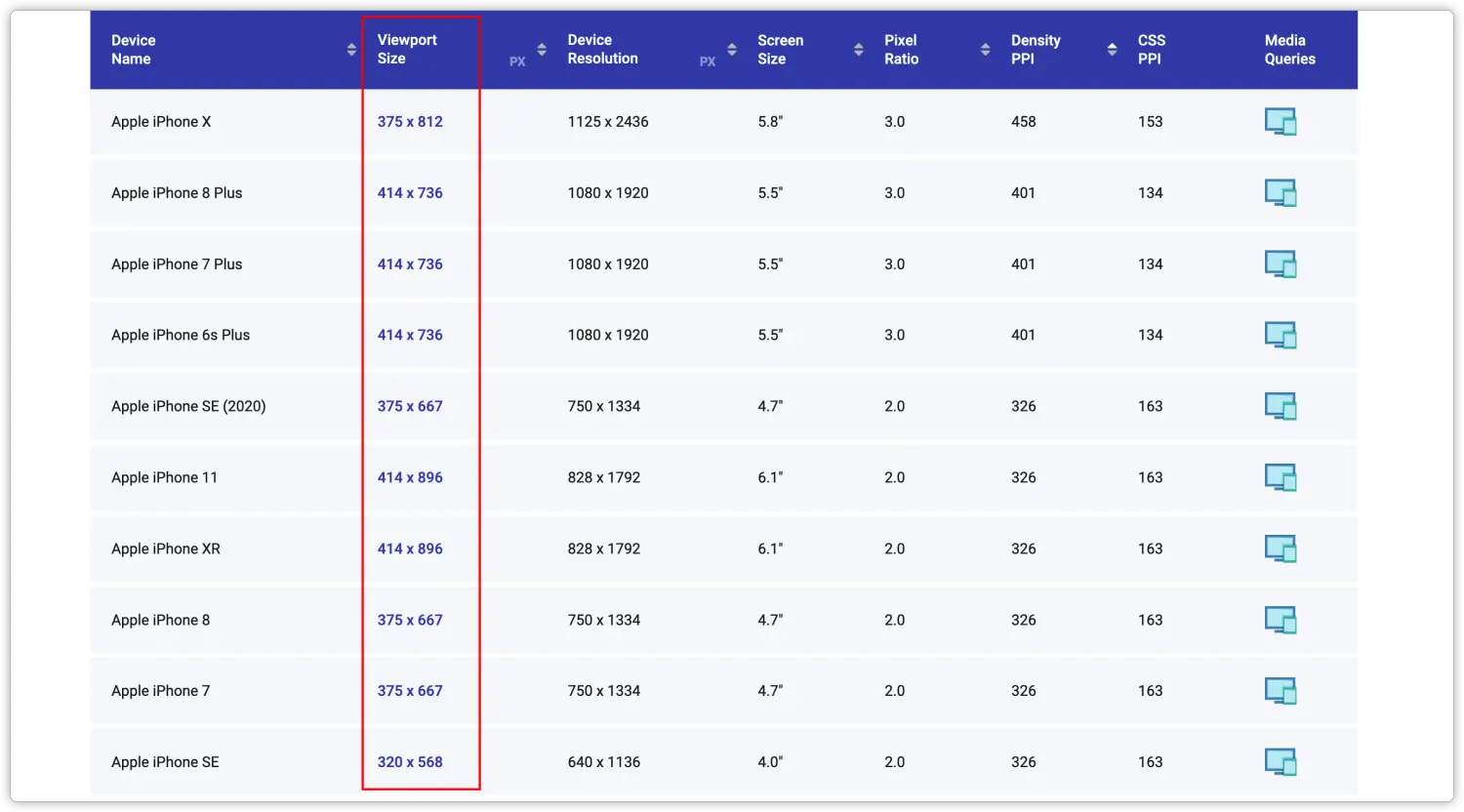The width and height of the screenshot is (1464, 812).
Task: Select the Apple iPhone SE (2020) device name
Action: [x=188, y=406]
